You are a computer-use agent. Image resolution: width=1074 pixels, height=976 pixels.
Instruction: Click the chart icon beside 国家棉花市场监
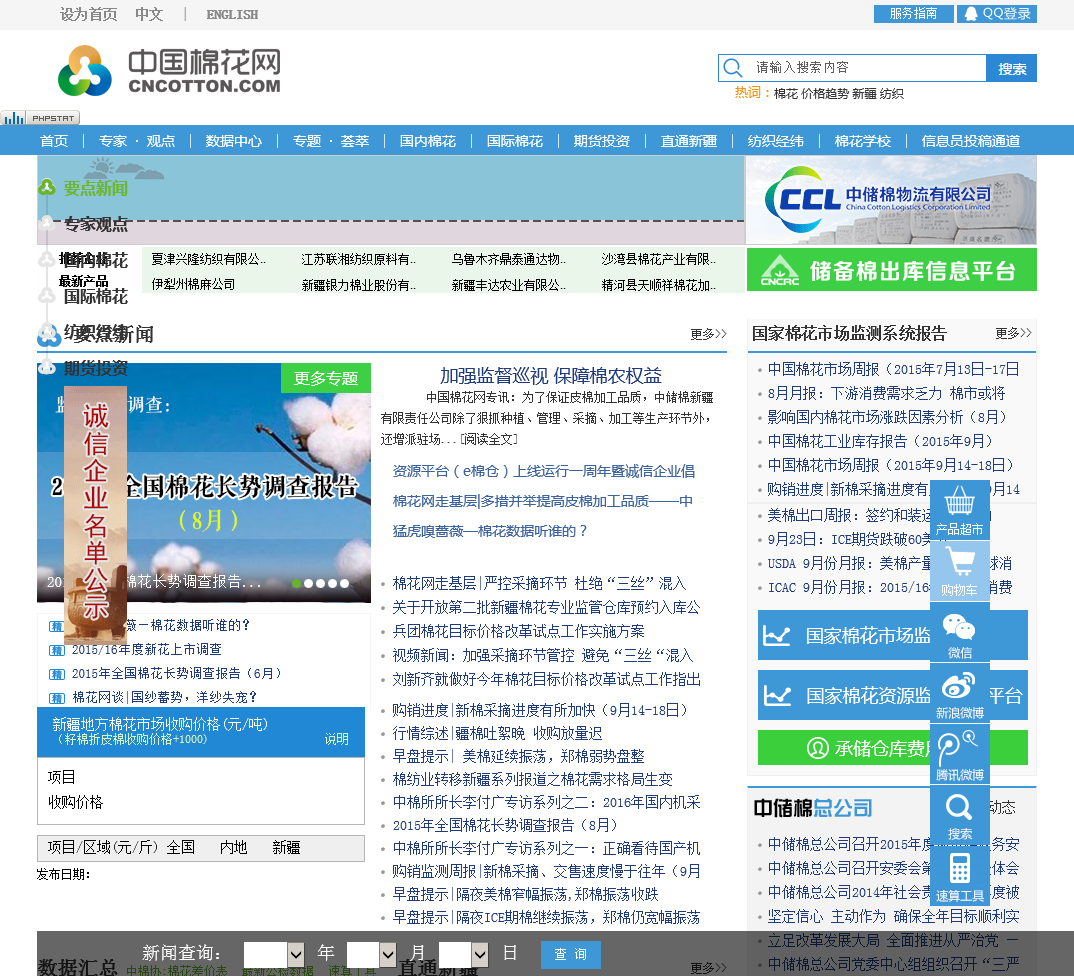[777, 636]
